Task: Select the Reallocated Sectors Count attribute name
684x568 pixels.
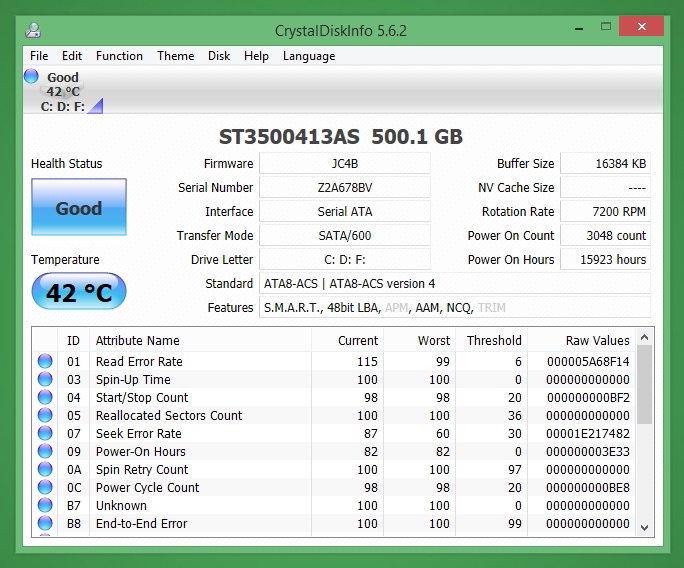Action: click(x=169, y=415)
